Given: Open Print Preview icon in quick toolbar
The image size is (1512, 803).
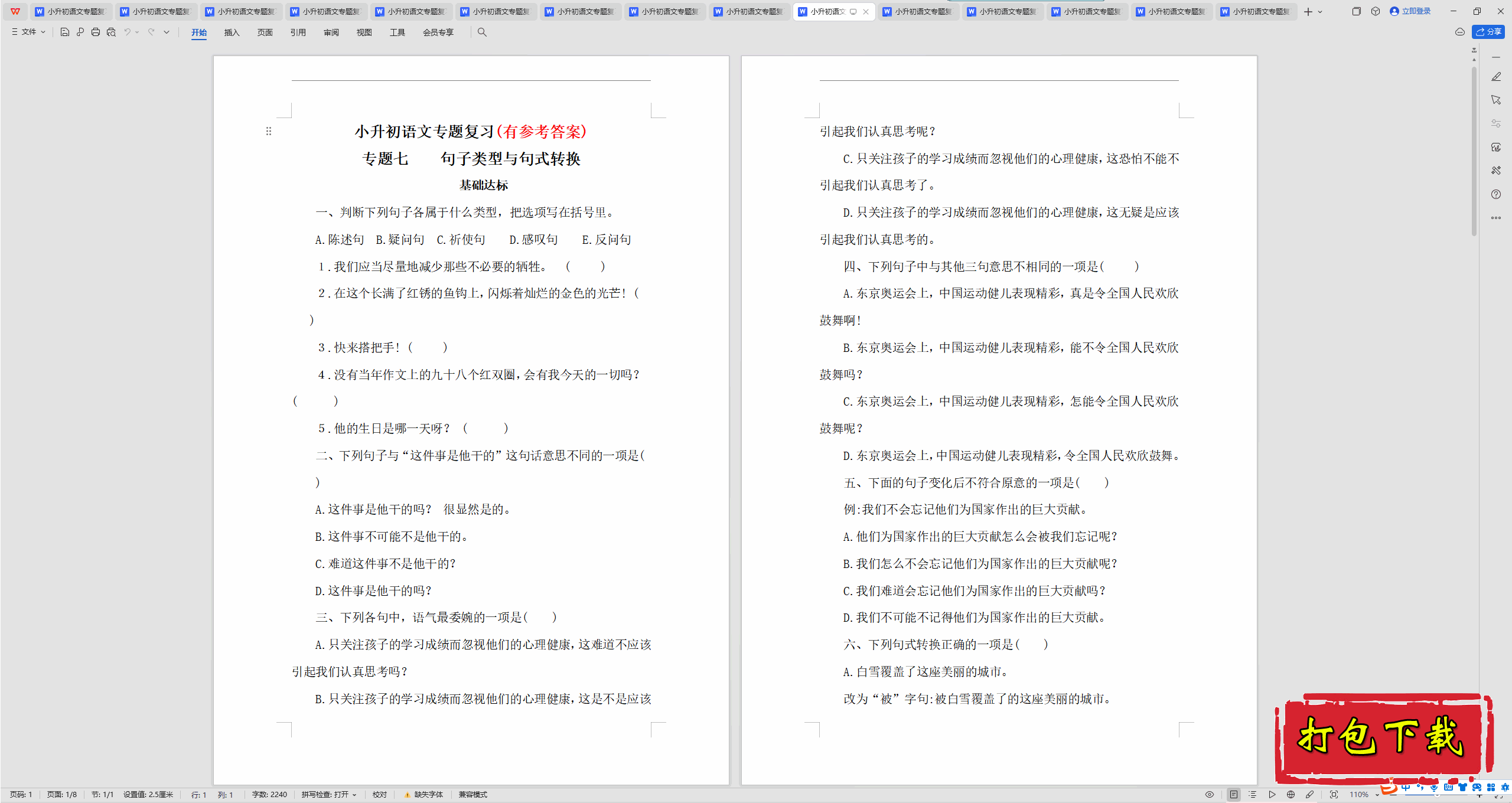Looking at the screenshot, I should [x=111, y=32].
